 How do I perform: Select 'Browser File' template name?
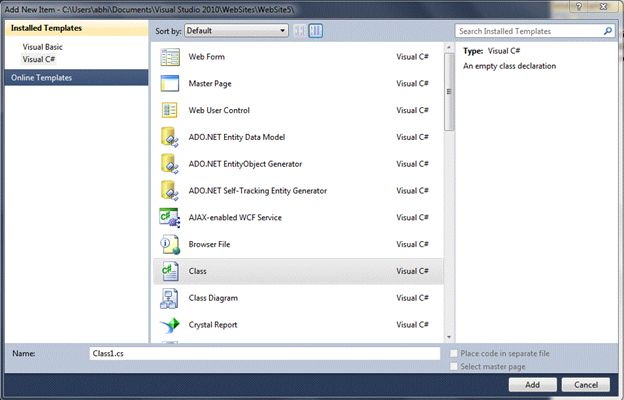(x=209, y=244)
